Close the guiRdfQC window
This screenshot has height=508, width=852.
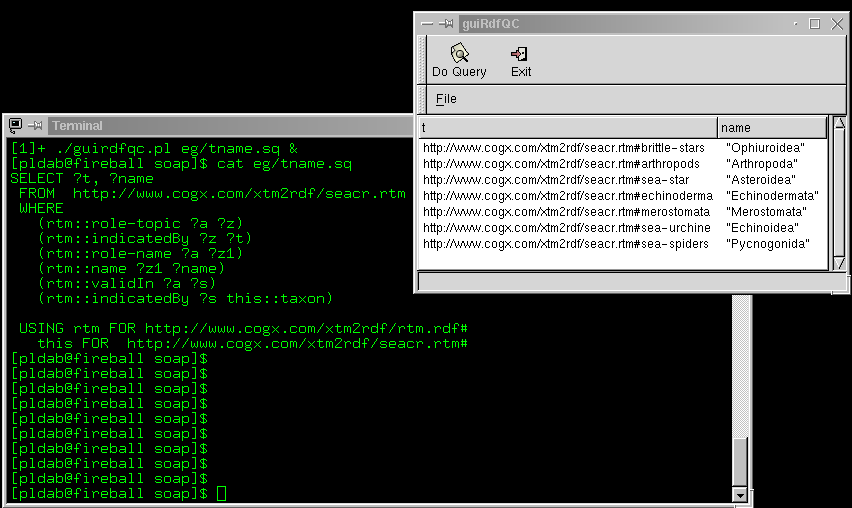tap(834, 23)
